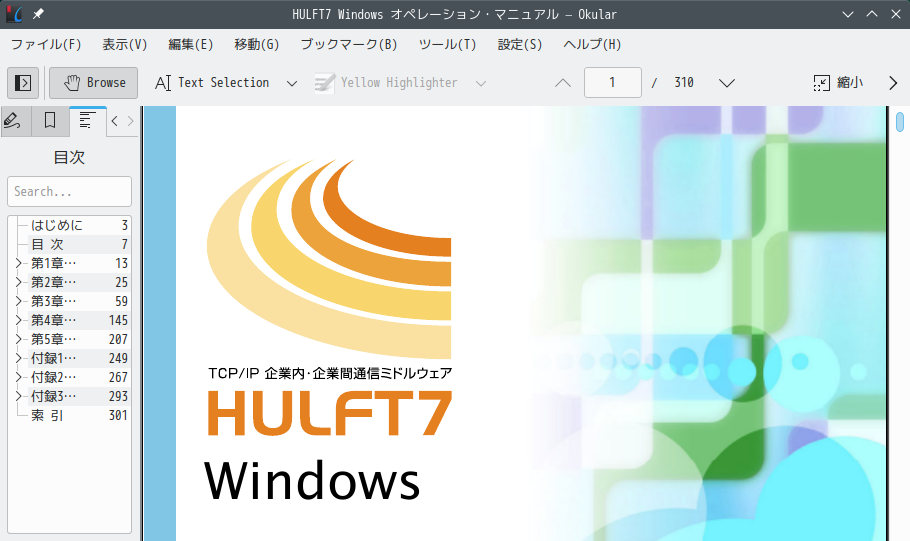This screenshot has width=910, height=541.
Task: Open the ファイル(F) menu
Action: coord(46,45)
